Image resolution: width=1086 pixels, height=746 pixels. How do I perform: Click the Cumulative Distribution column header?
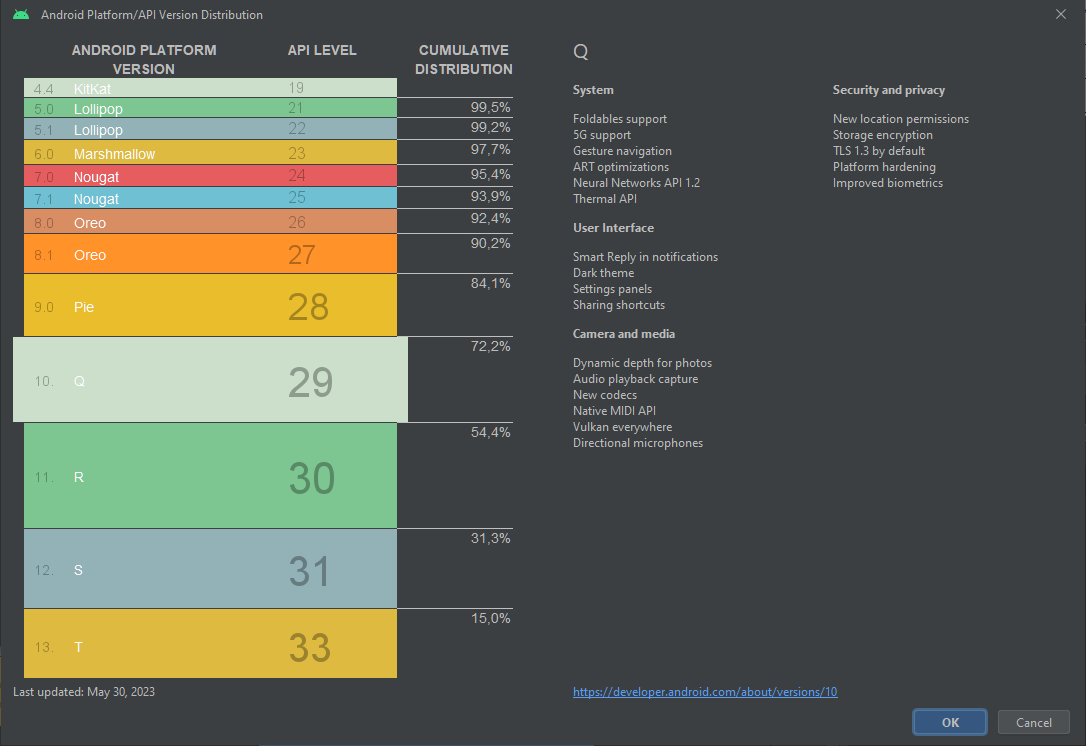point(463,60)
